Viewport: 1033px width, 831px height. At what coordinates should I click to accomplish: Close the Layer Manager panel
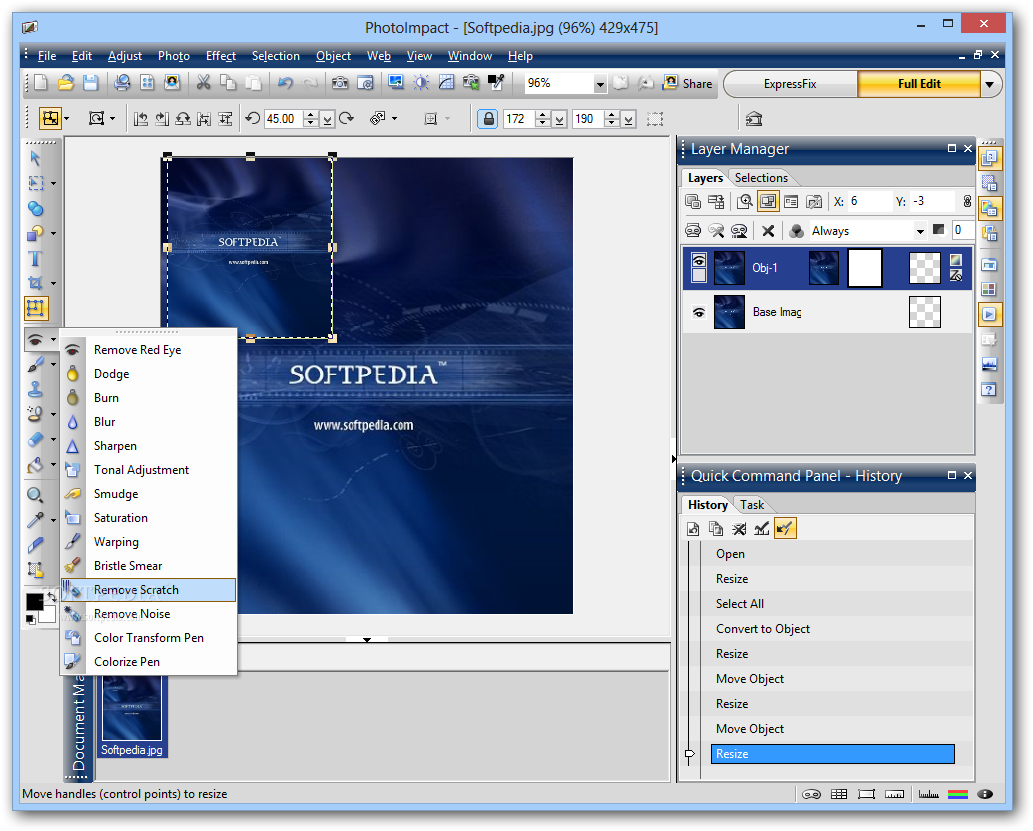click(968, 148)
